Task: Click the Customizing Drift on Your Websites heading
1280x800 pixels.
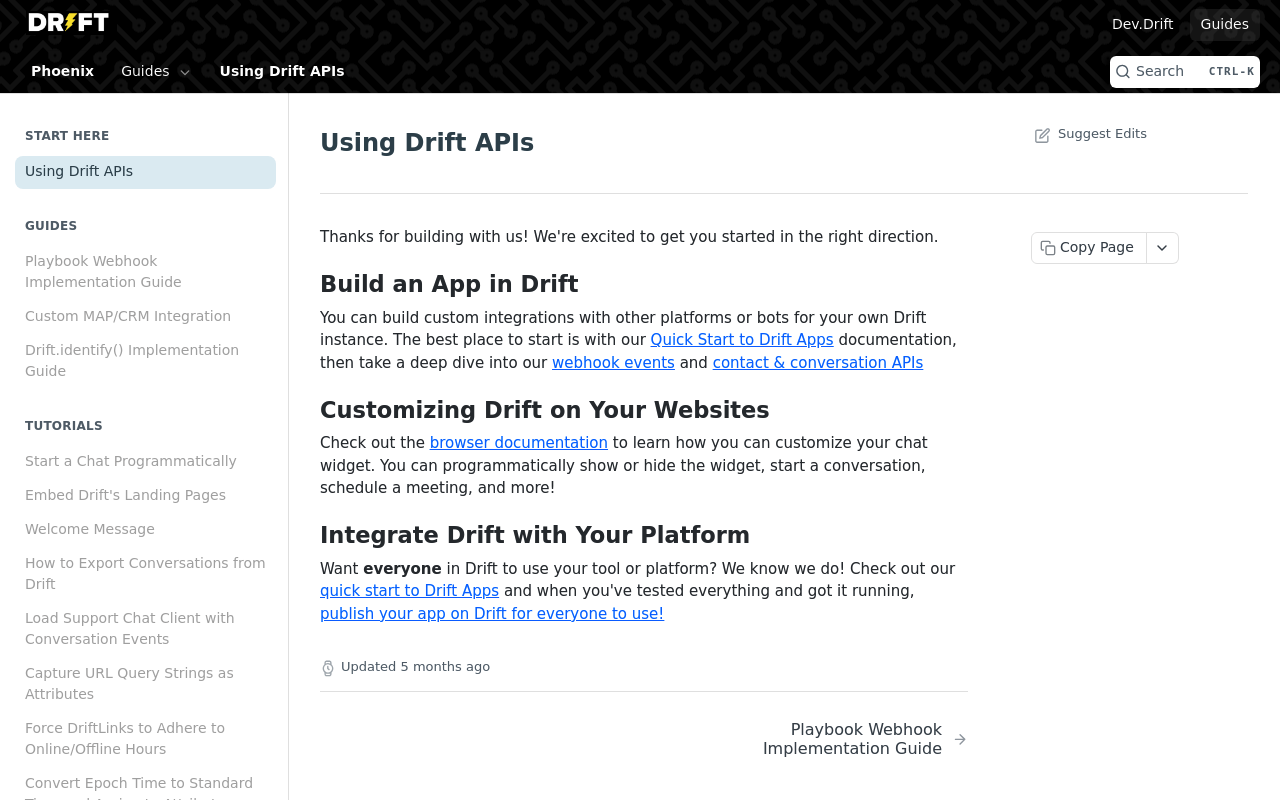Action: pos(545,410)
